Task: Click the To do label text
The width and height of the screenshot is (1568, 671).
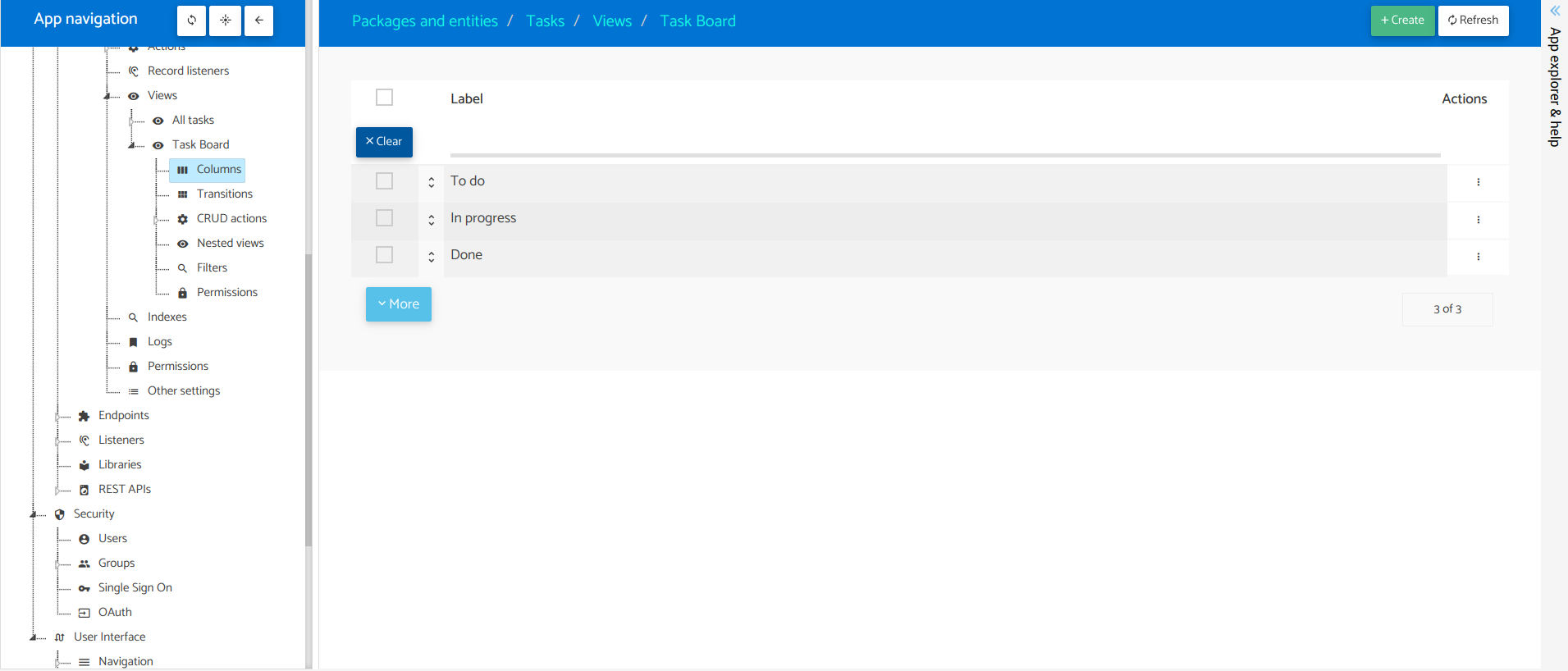Action: [x=468, y=181]
